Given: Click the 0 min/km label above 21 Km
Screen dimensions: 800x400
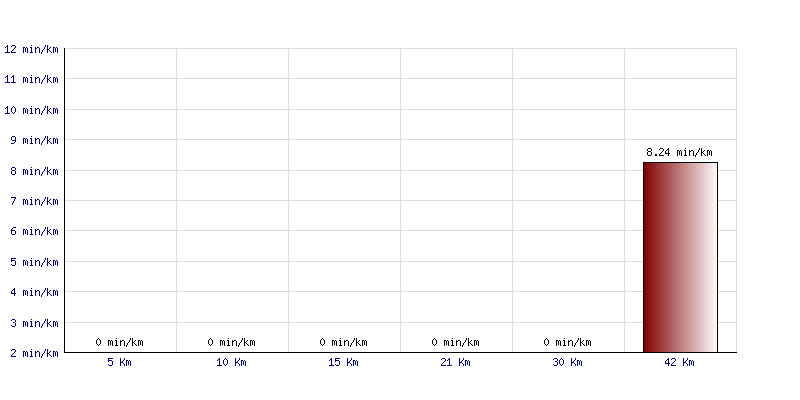Looking at the screenshot, I should (x=455, y=342).
